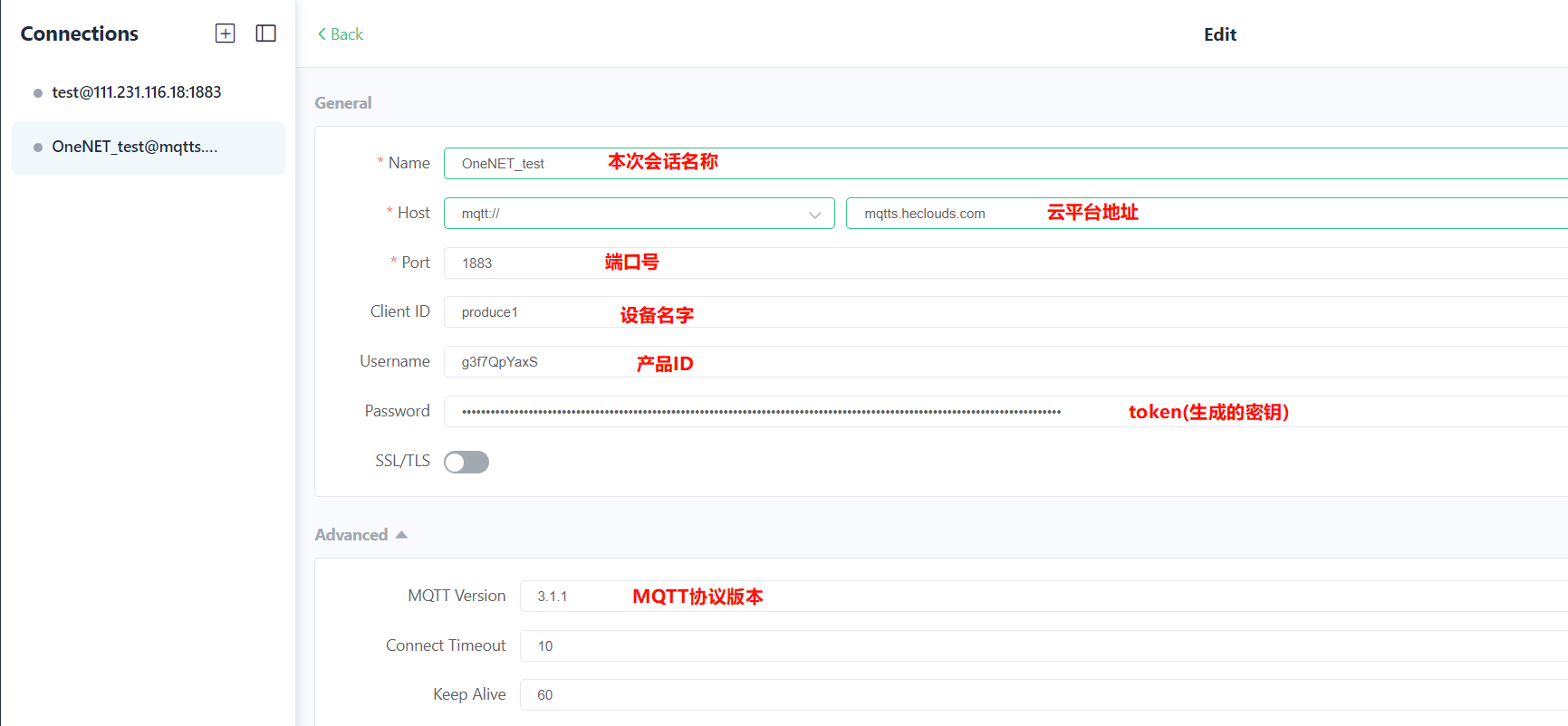The image size is (1568, 726).
Task: Focus the Client ID field produce1
Action: (x=996, y=312)
